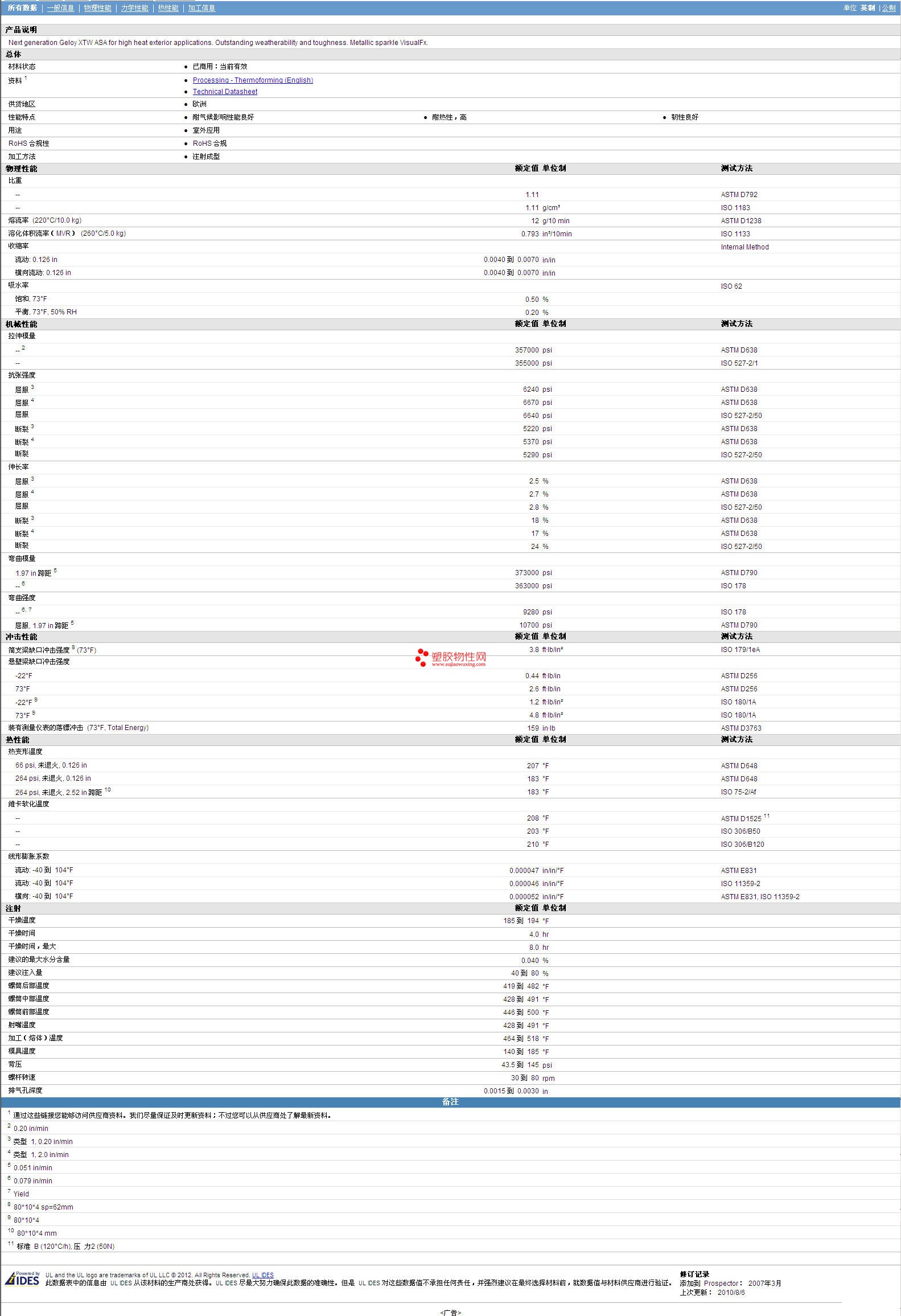Click ASTM E831, ISO 11359-2 method text
Viewport: 901px width, 1316px height.
[x=760, y=897]
